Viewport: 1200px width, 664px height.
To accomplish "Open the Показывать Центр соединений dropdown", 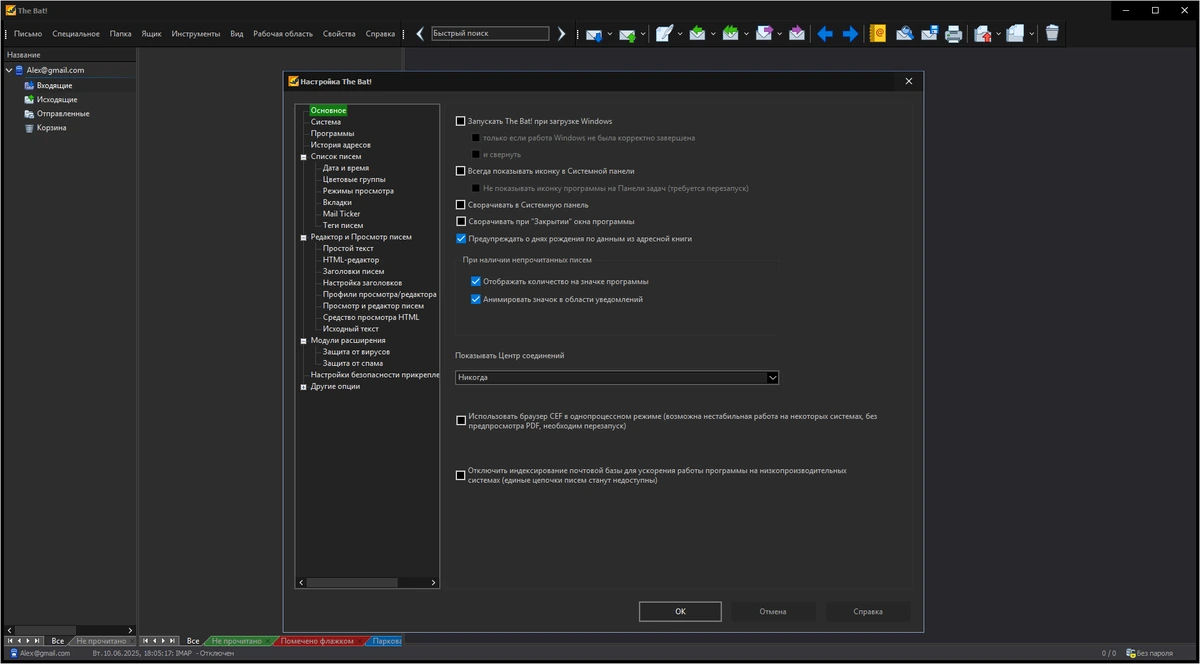I will (x=617, y=377).
